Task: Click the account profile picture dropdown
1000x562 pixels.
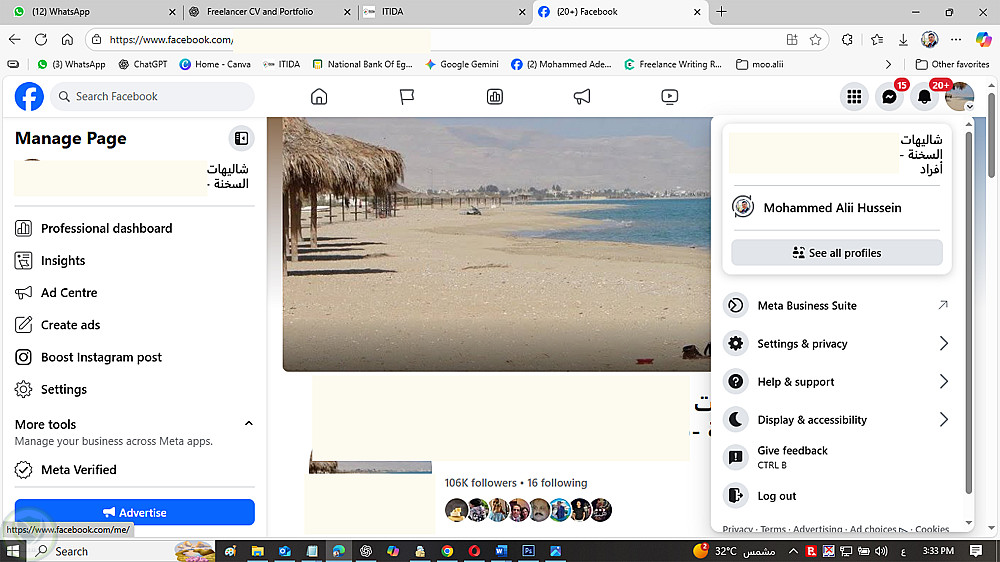Action: click(959, 97)
